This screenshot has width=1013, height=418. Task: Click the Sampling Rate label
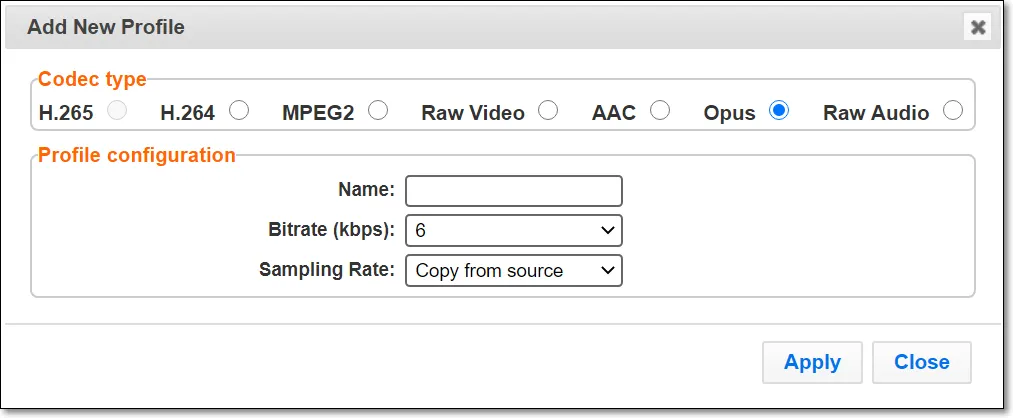pyautogui.click(x=327, y=269)
